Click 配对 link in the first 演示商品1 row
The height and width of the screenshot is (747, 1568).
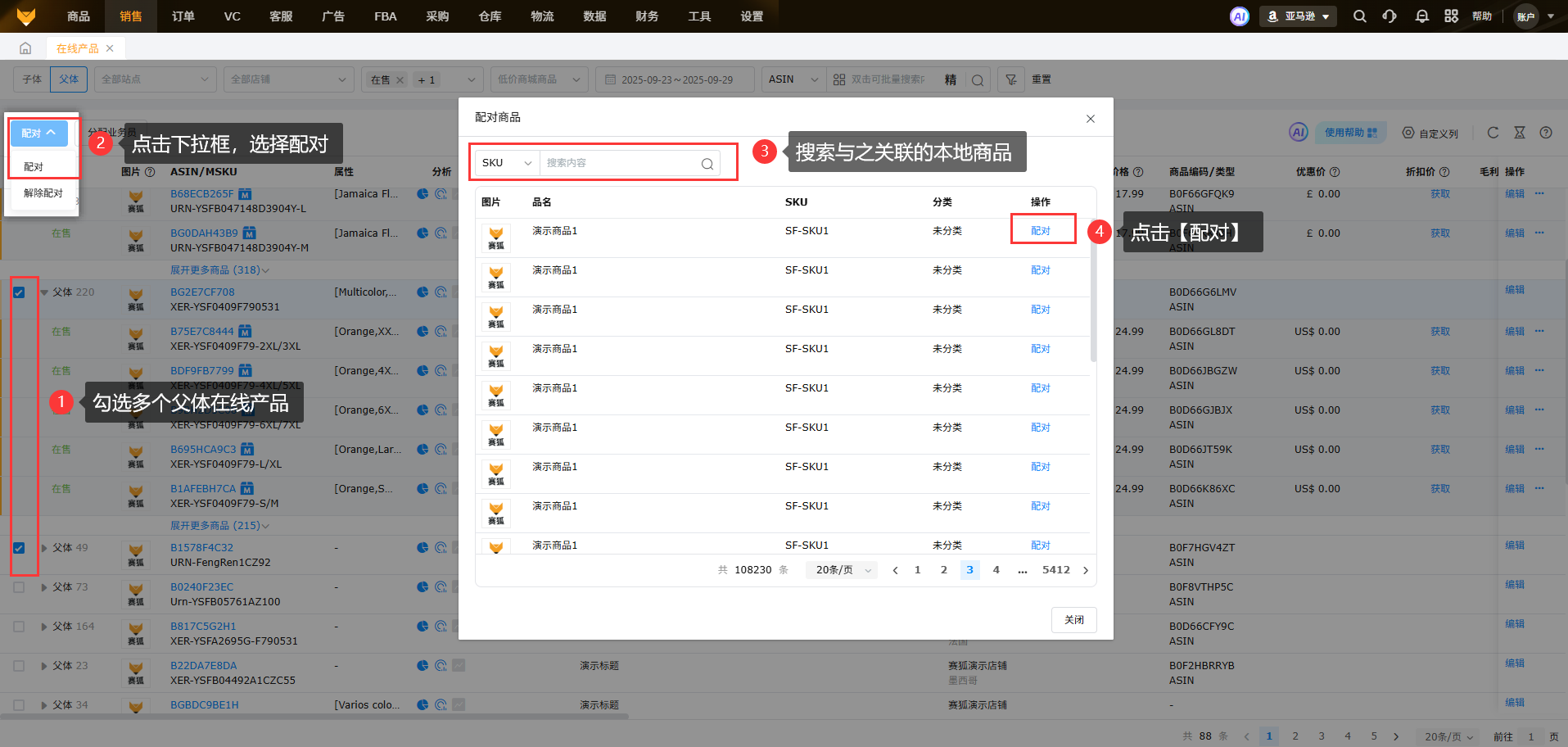tap(1041, 231)
